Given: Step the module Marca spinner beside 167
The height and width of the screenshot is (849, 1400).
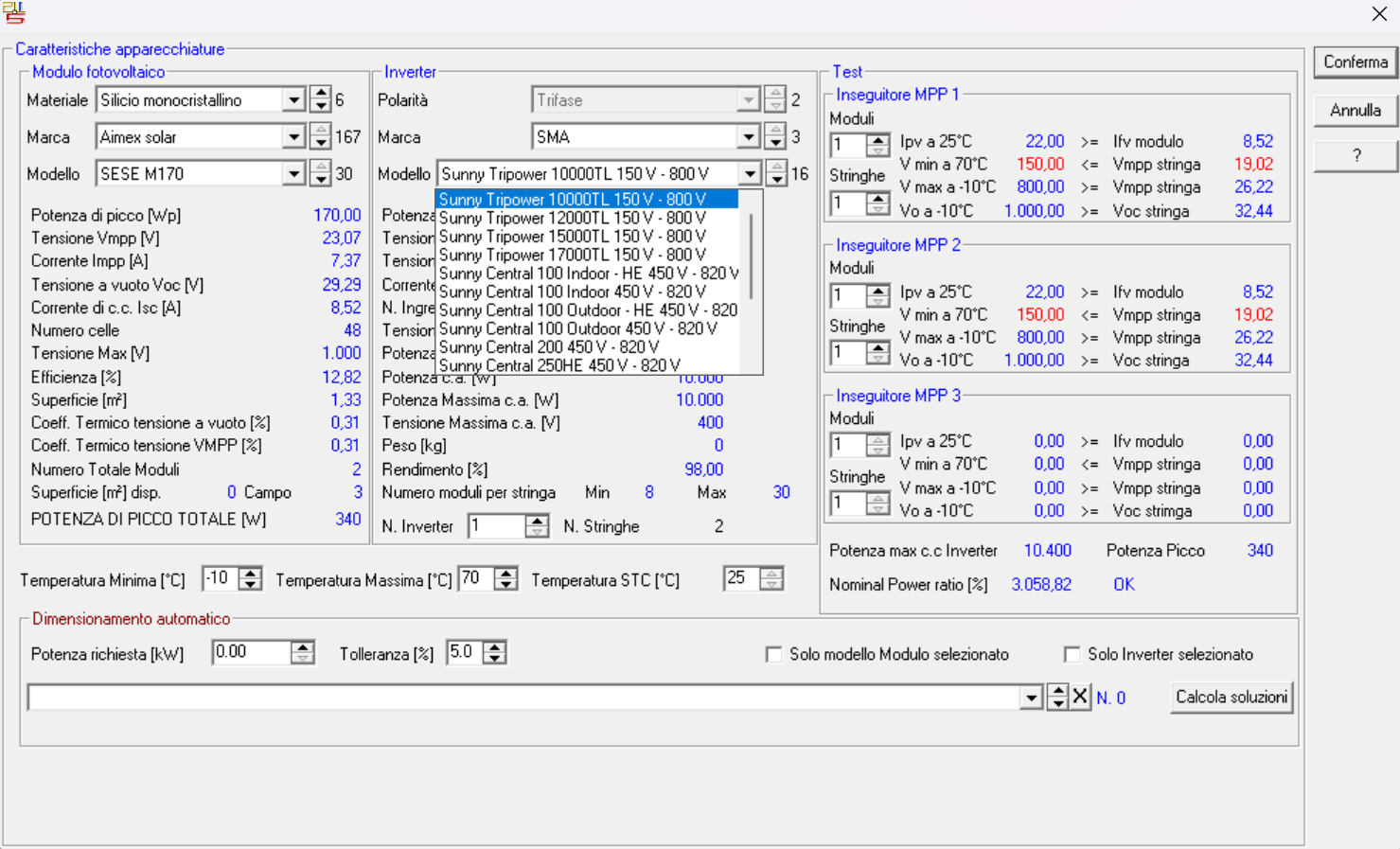Looking at the screenshot, I should [x=321, y=137].
